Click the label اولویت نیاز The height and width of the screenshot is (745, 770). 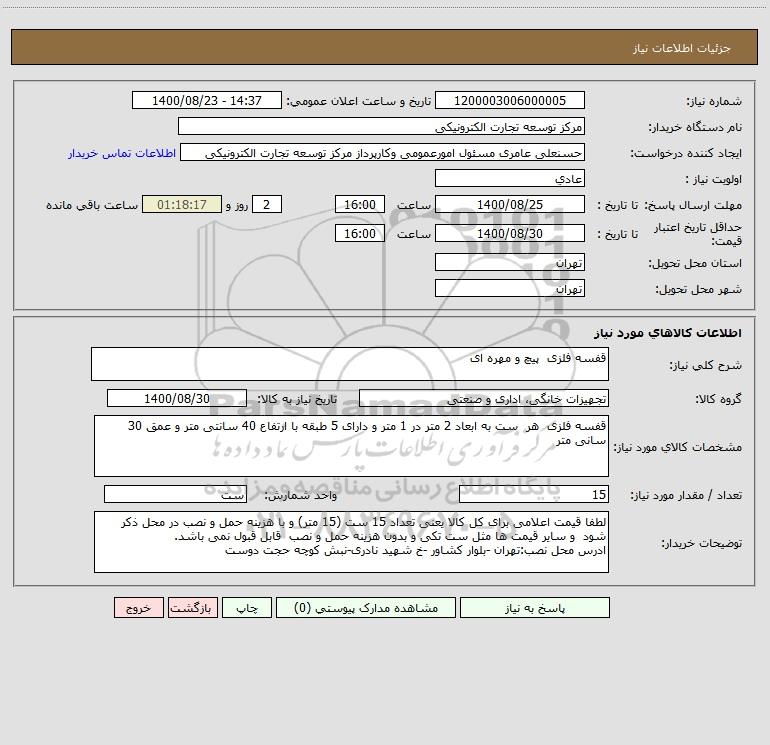[x=714, y=180]
